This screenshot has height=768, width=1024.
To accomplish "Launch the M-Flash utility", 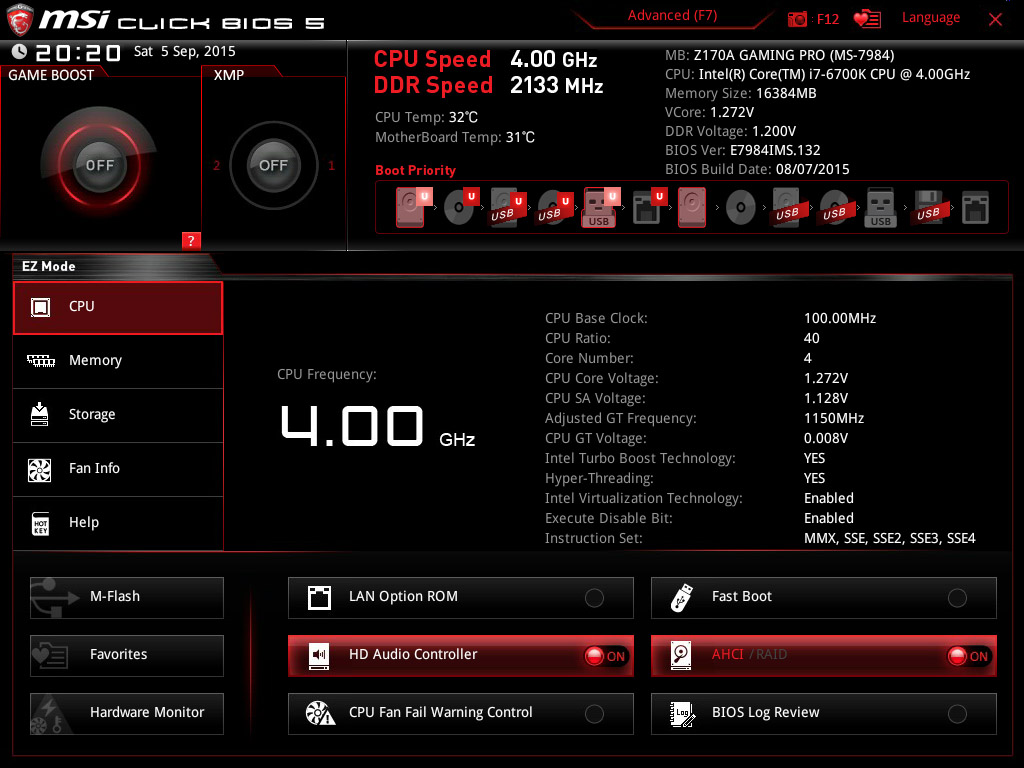I will [127, 598].
